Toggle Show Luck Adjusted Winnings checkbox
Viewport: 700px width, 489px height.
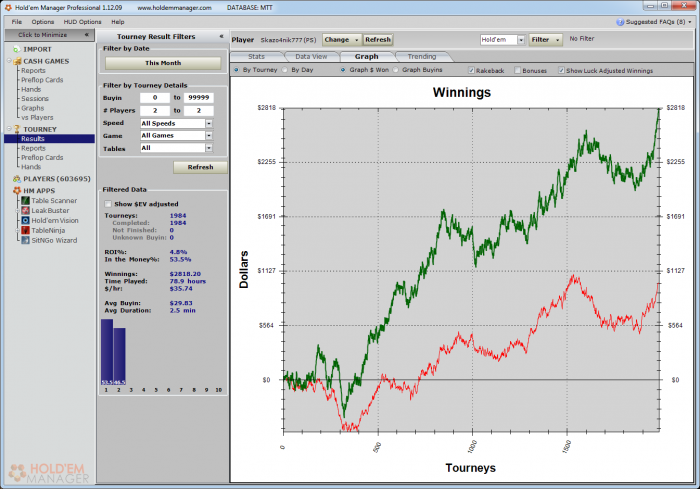point(561,71)
